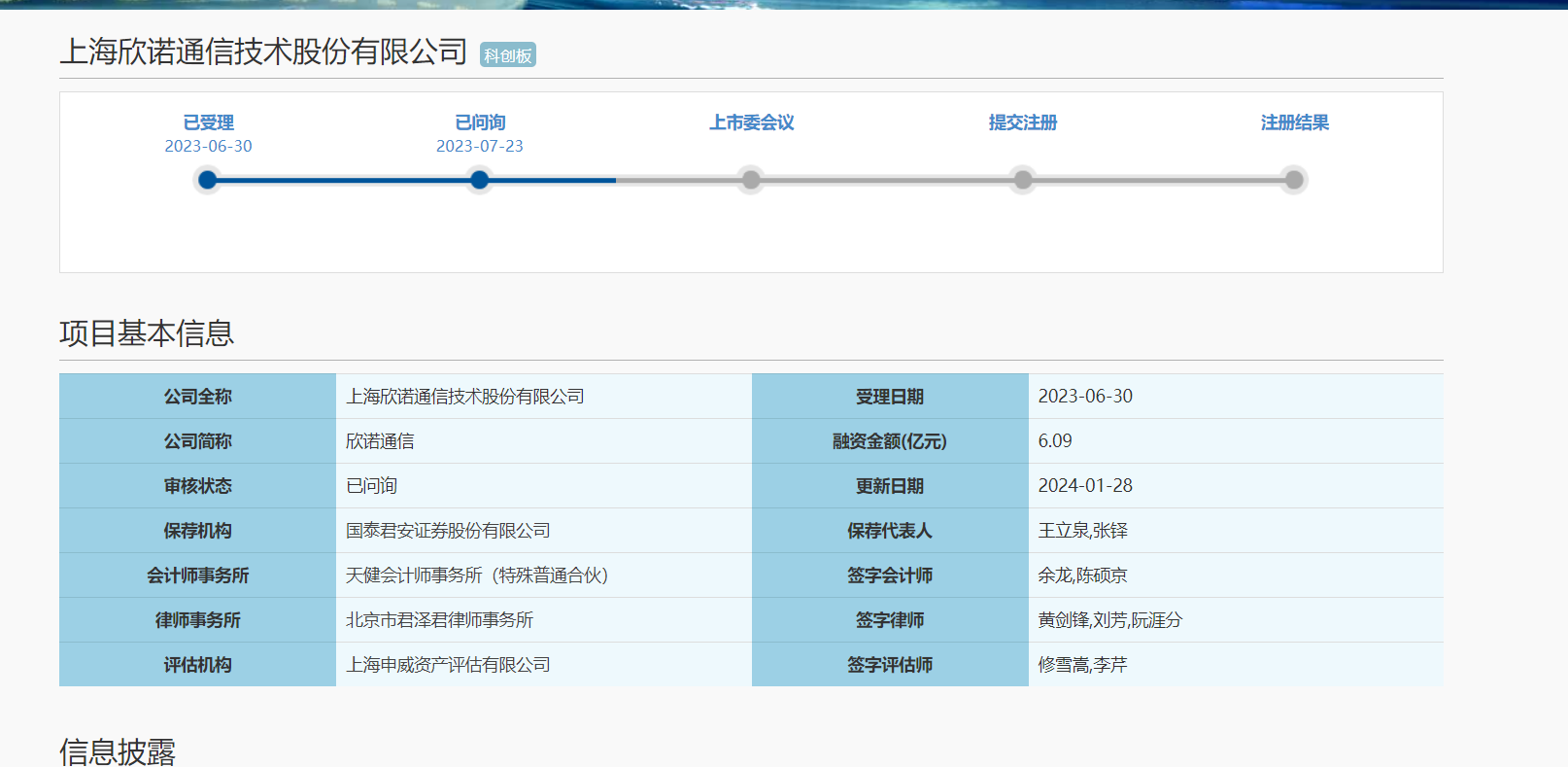Click the 保荐代表人 header cell

(x=890, y=531)
